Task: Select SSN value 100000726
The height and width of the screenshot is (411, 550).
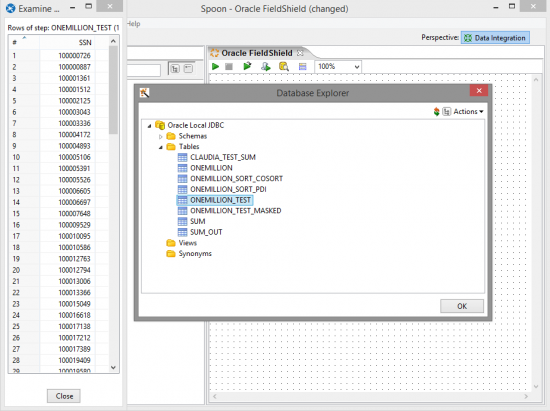Action: pyautogui.click(x=74, y=55)
